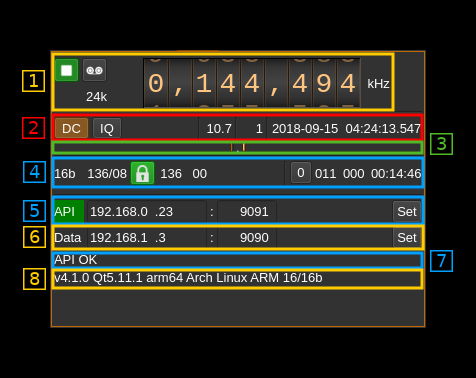Click the frequency dial digit 9
This screenshot has height=378, width=476.
pyautogui.click(x=324, y=83)
